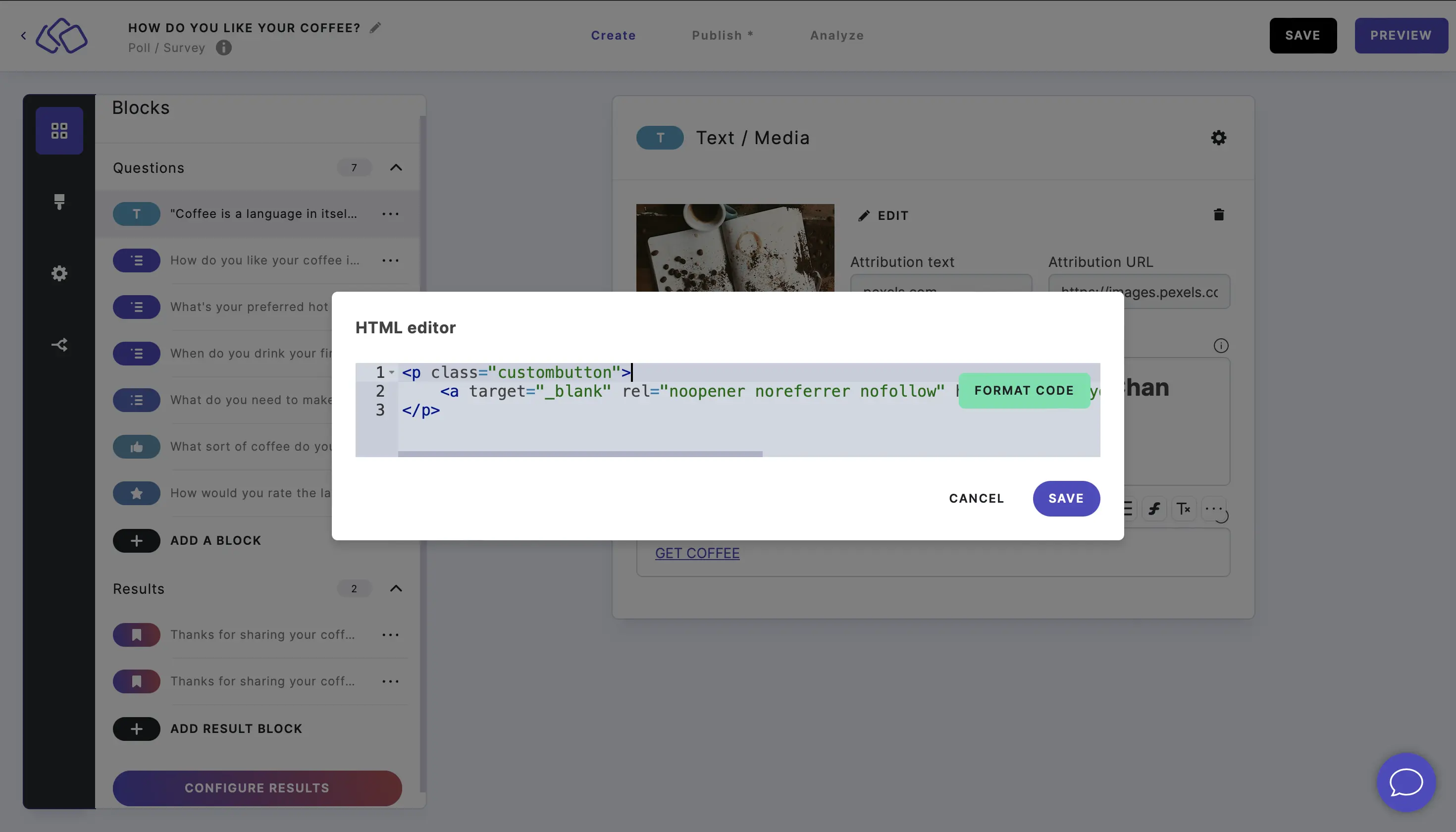
Task: Click the blocks grid icon in sidebar
Action: coord(59,129)
